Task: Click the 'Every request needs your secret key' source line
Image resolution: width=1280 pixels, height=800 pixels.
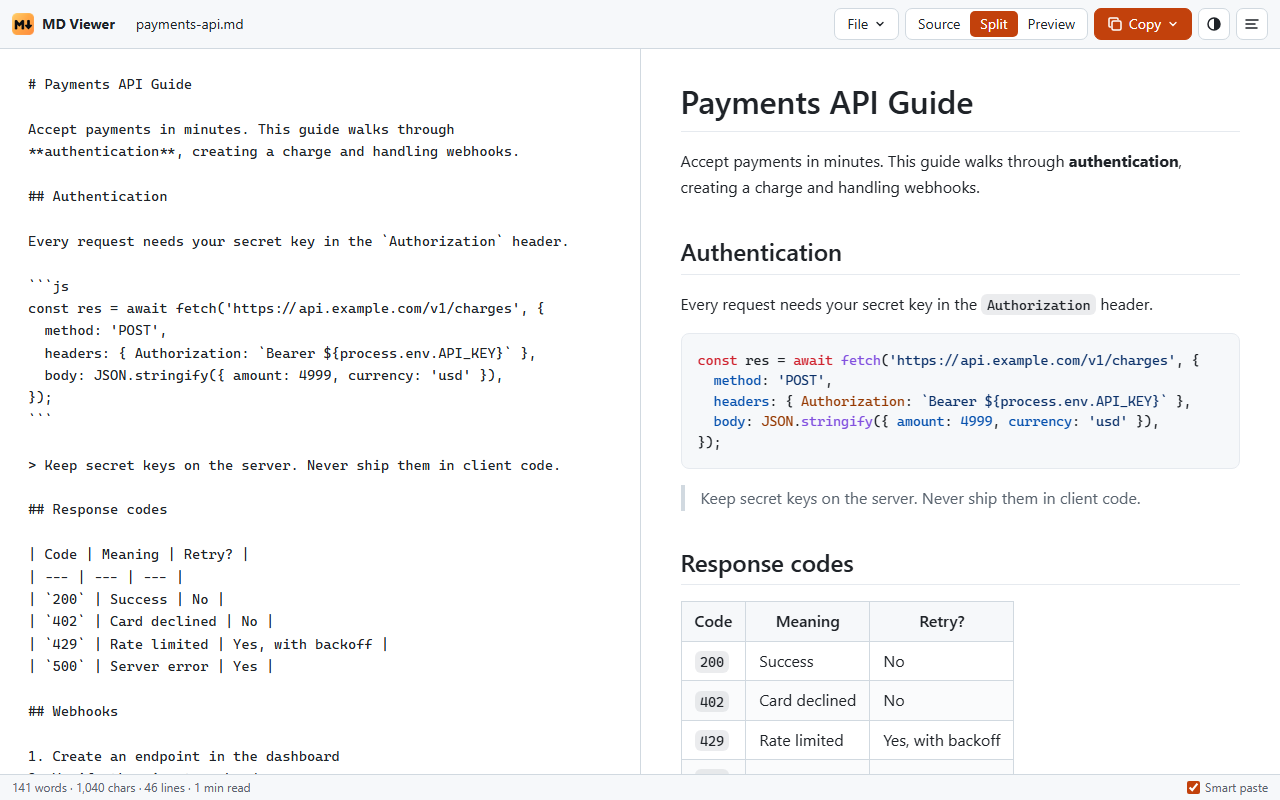Action: click(298, 242)
